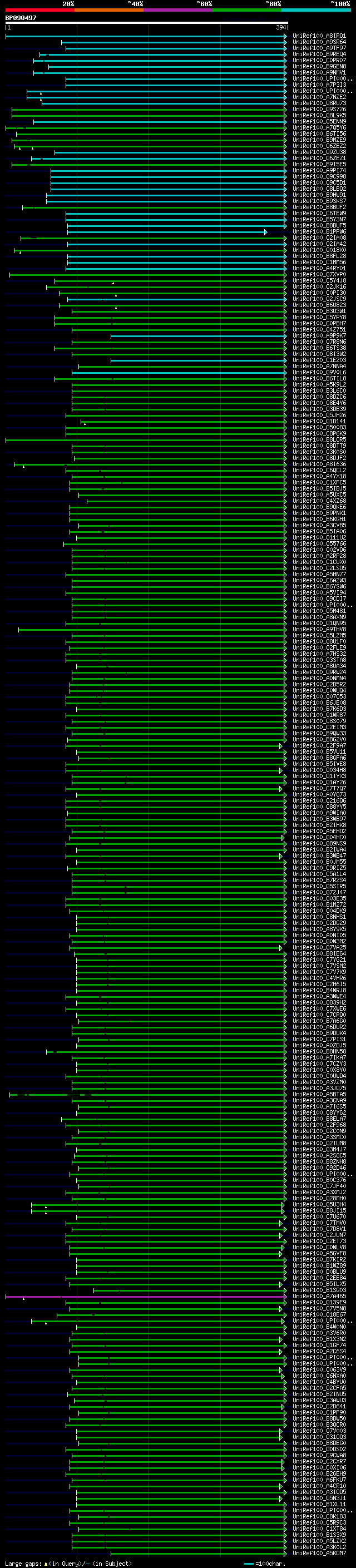356x1568 pixels.
Task: Select hit label UniRef100_A6FKU7
Action: coord(319,1480)
